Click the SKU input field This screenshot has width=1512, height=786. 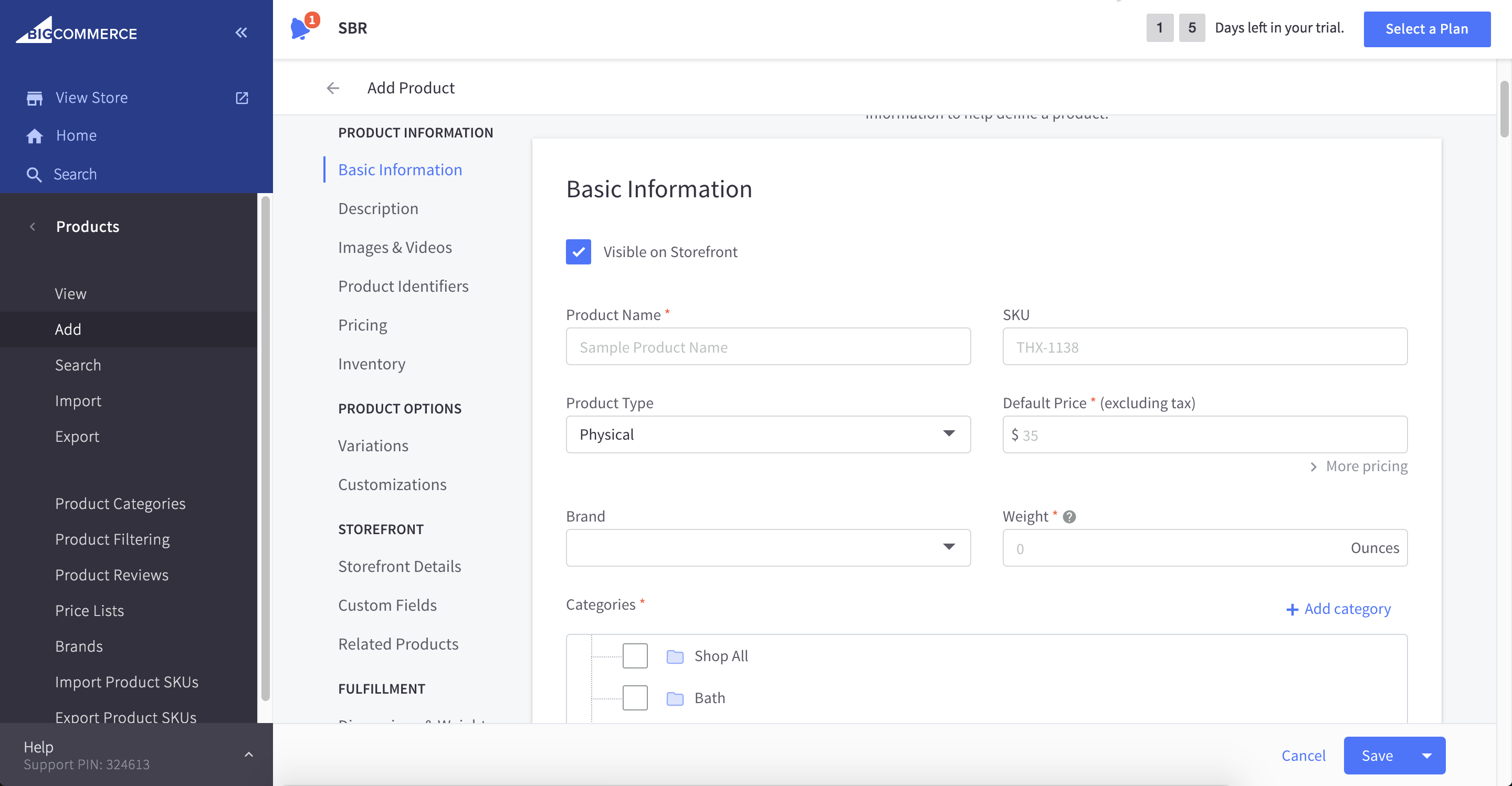click(x=1204, y=347)
